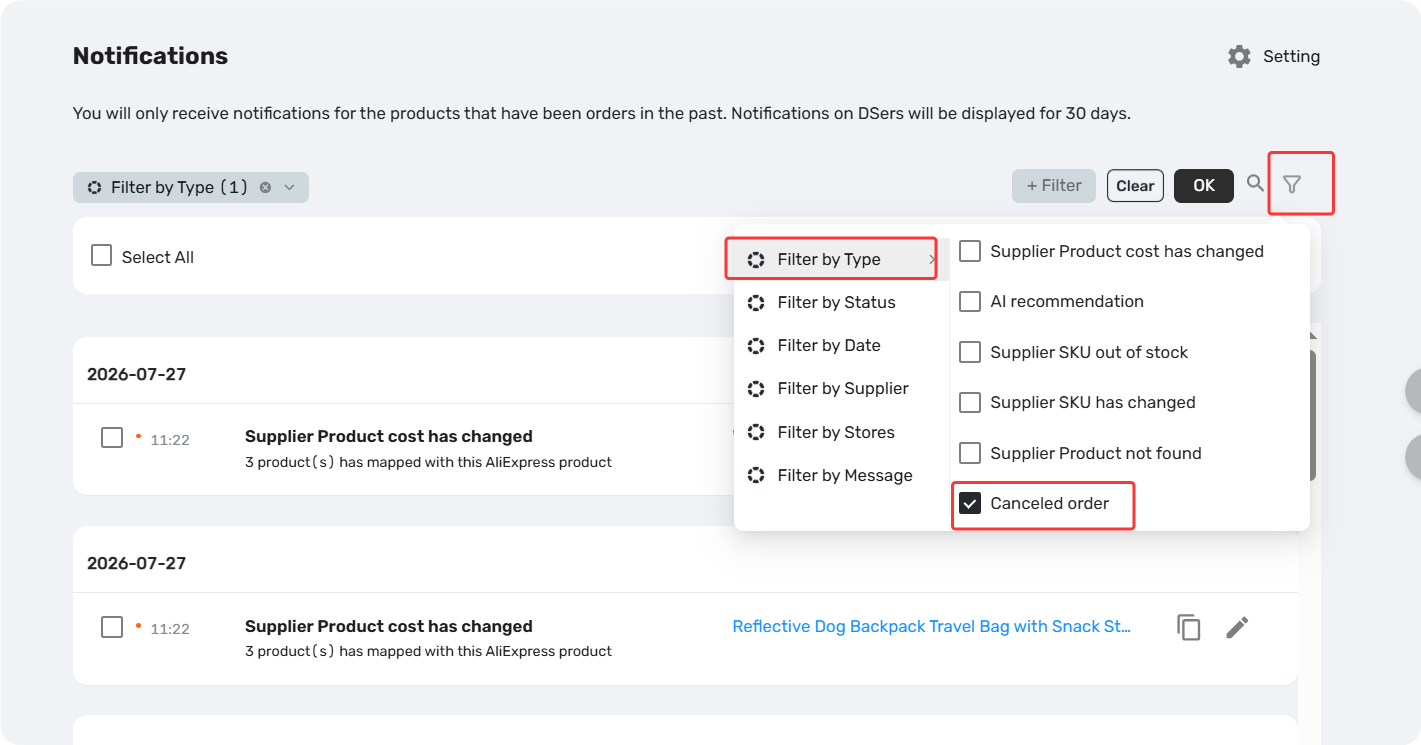Click the magnifier search icon
Viewport: 1421px width, 745px height.
[1255, 183]
